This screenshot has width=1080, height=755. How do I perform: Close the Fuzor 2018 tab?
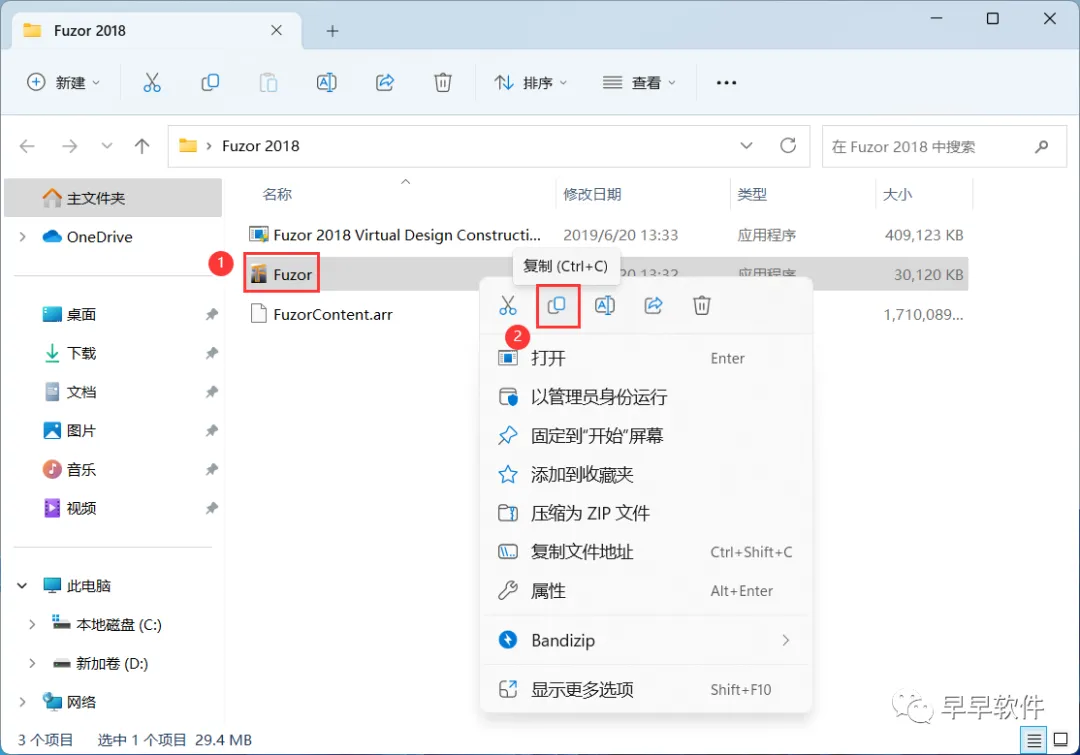coord(276,30)
